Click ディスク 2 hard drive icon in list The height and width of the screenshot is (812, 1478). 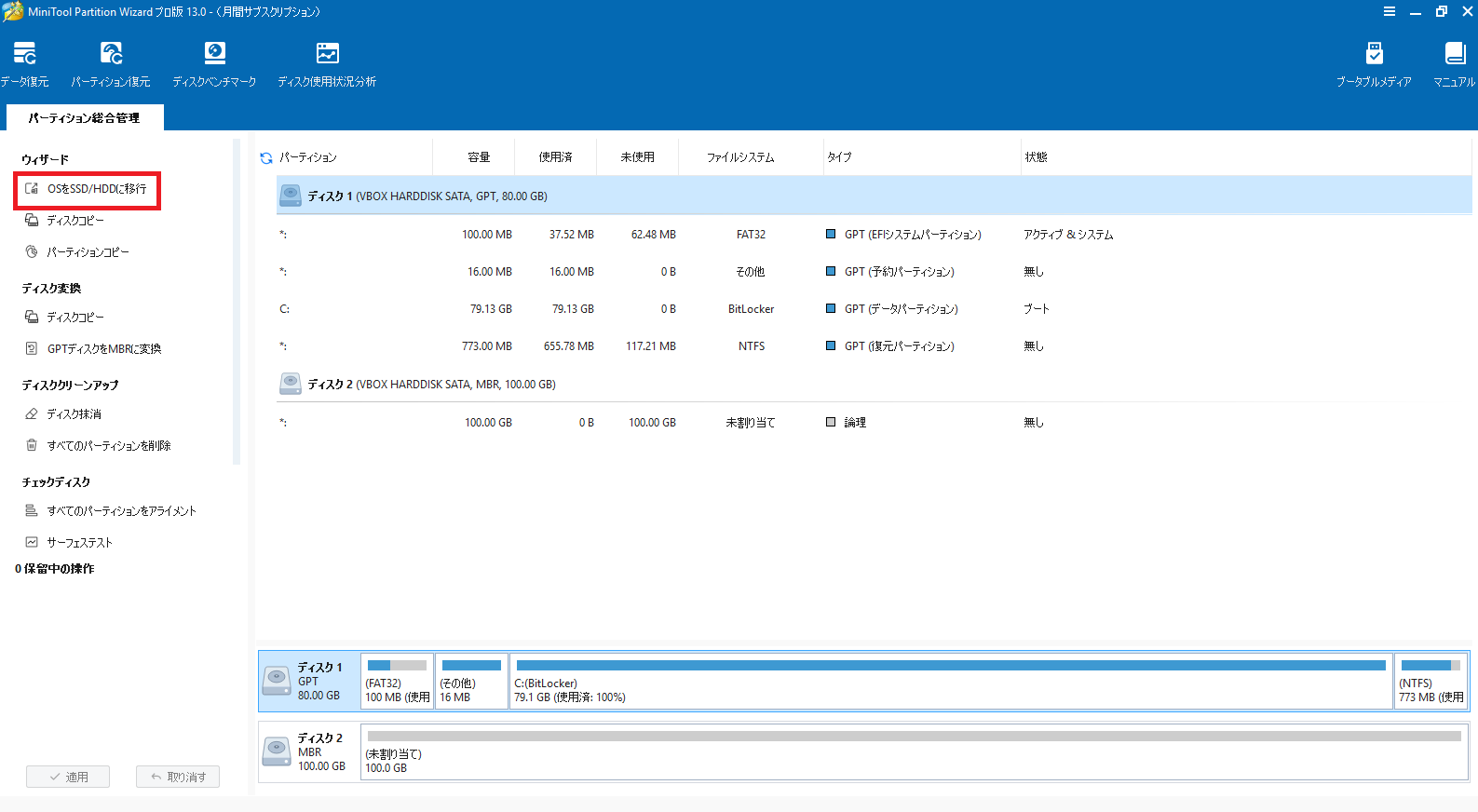[291, 384]
